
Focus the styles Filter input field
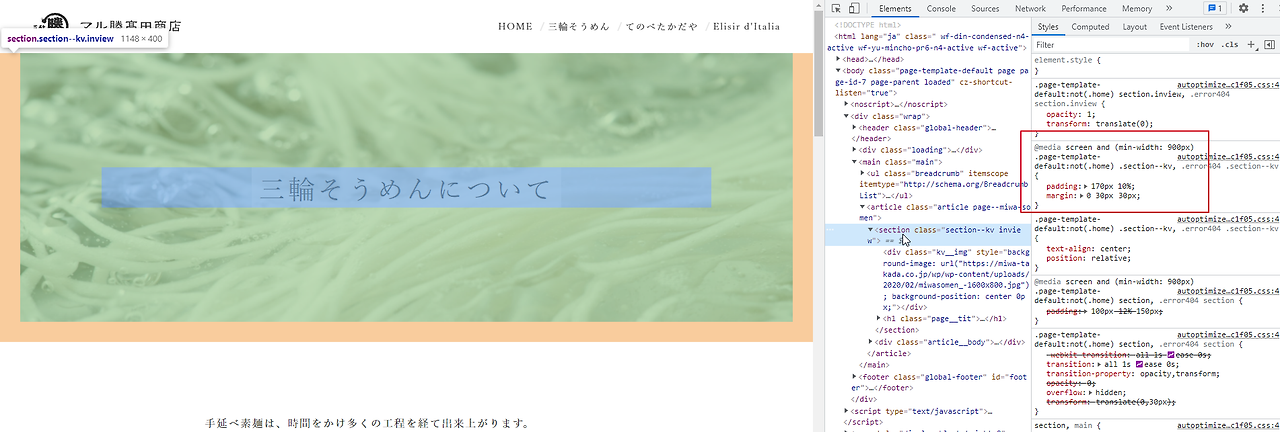(1112, 45)
